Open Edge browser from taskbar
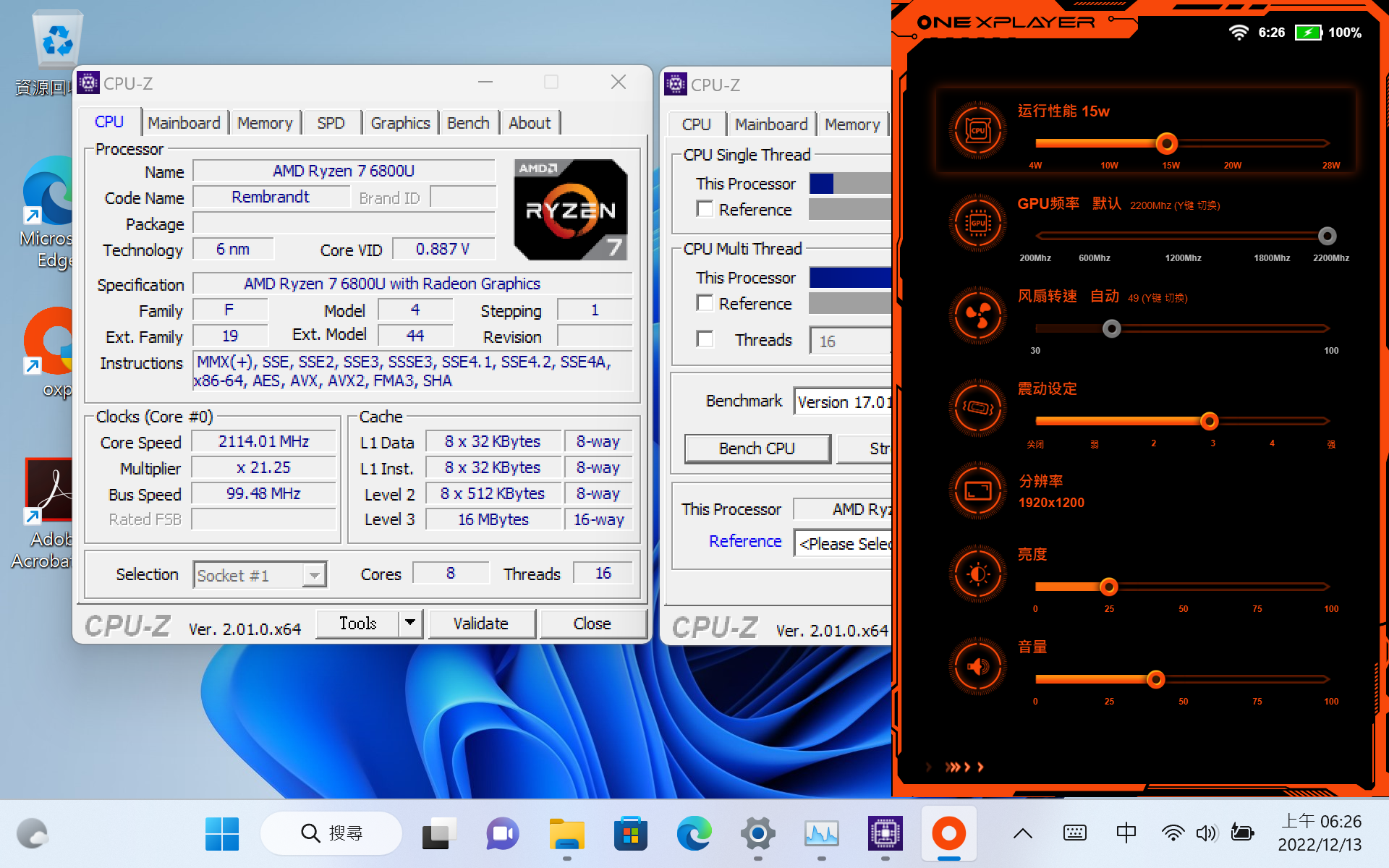The width and height of the screenshot is (1389, 868). (694, 833)
